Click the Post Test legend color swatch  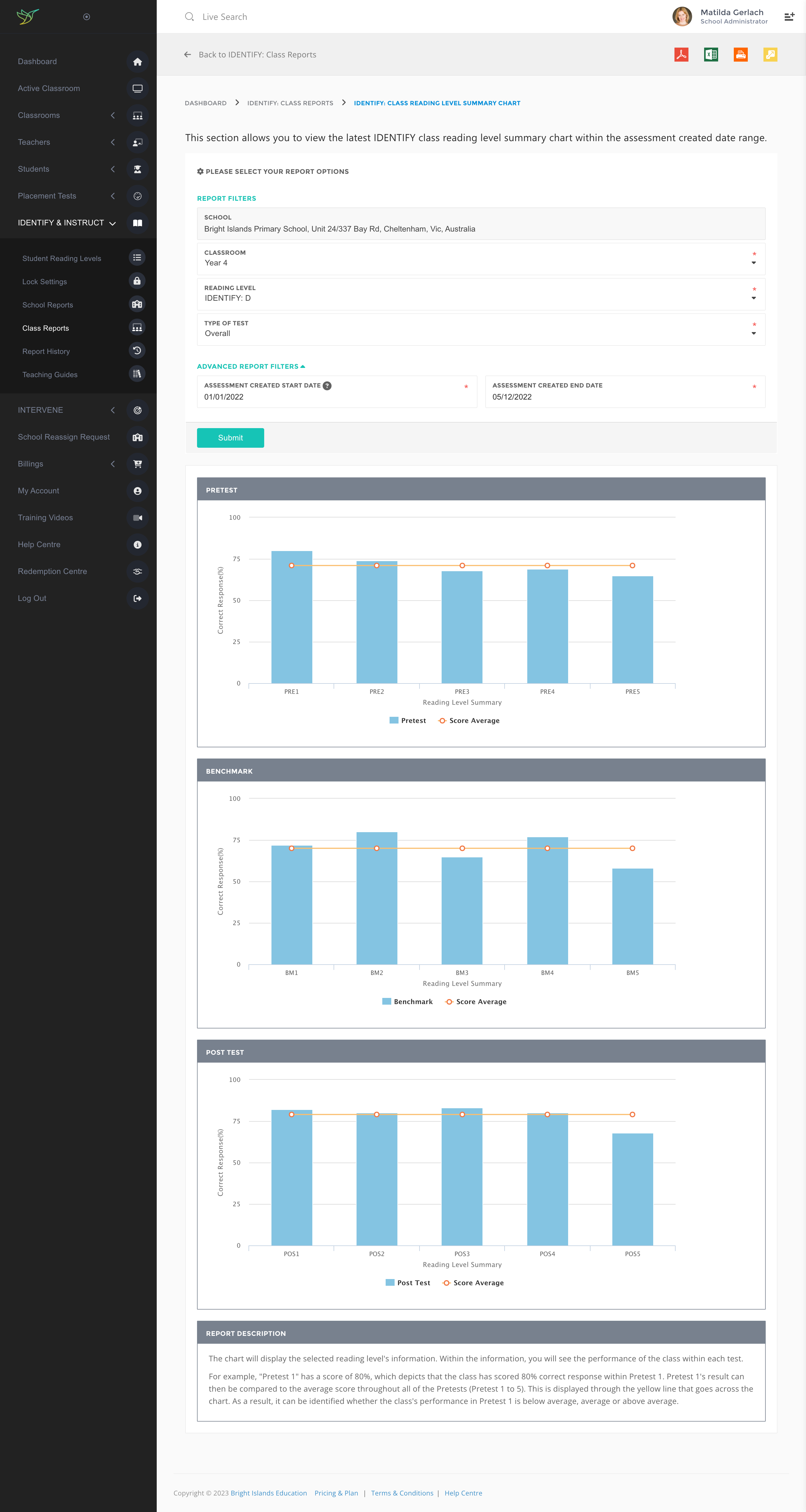pyautogui.click(x=390, y=1282)
